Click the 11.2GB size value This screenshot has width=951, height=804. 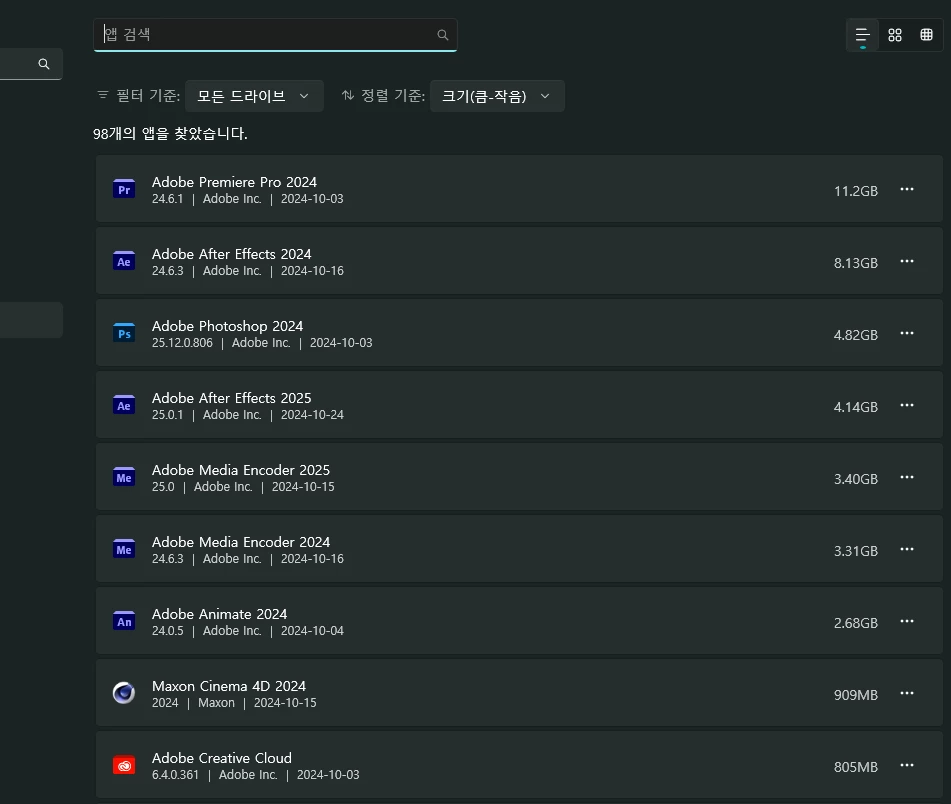click(856, 191)
